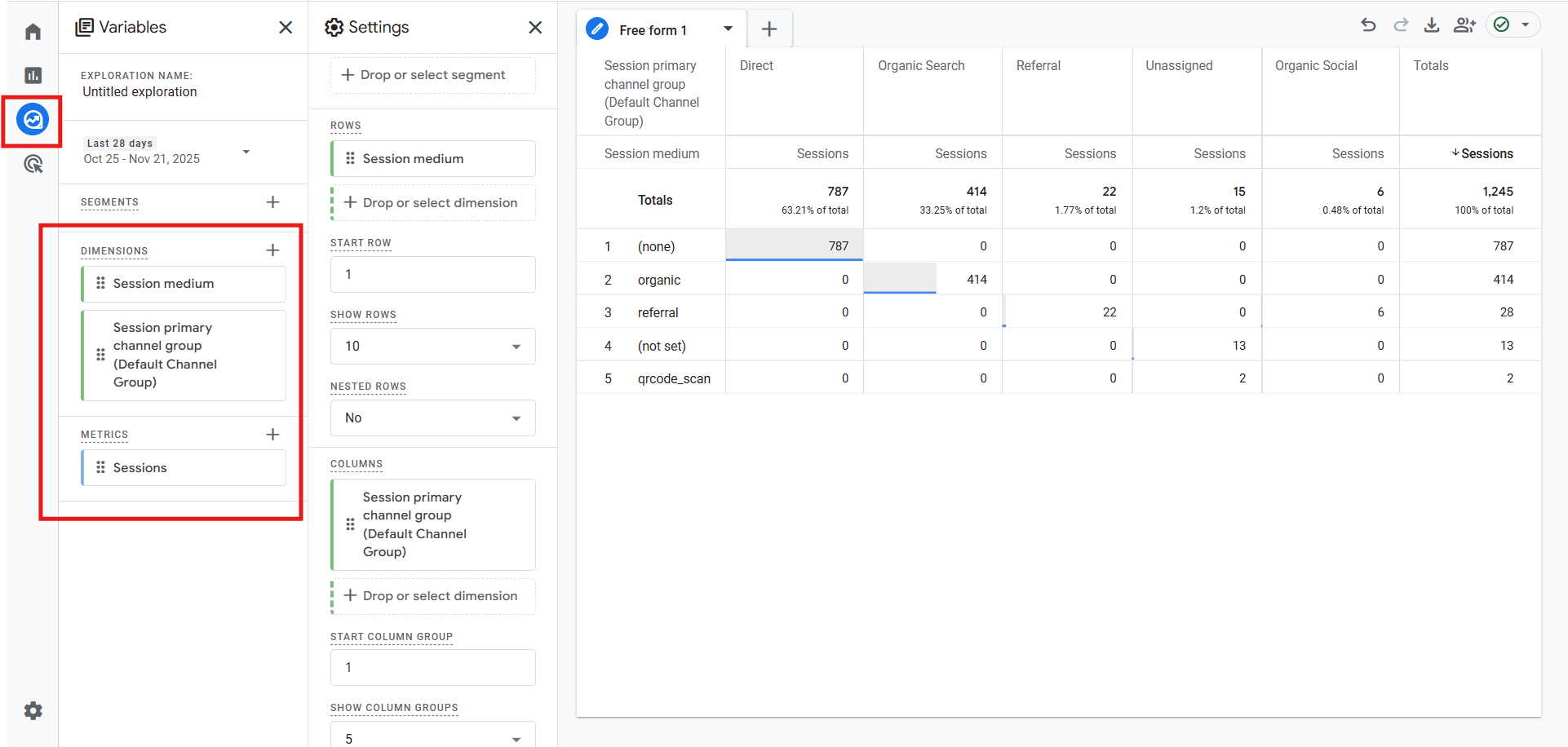Share the exploration with other users
Screen dimensions: 1568x747
click(1464, 25)
